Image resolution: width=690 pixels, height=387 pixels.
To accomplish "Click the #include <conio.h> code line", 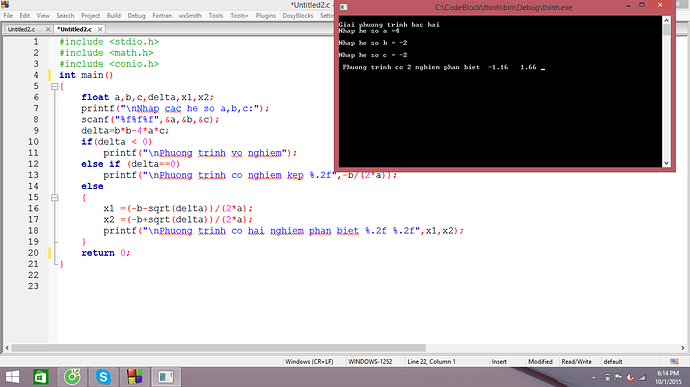I will pos(109,64).
